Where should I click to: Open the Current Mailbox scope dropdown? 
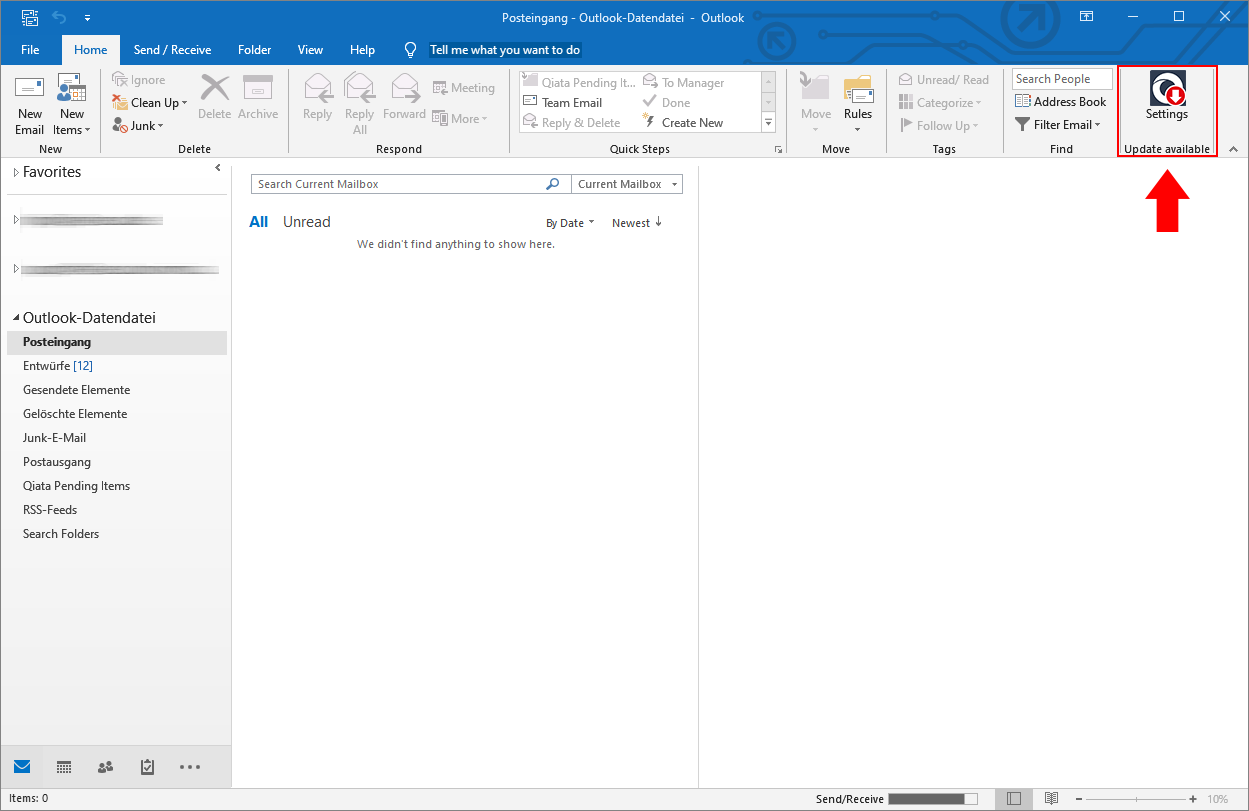(x=626, y=184)
